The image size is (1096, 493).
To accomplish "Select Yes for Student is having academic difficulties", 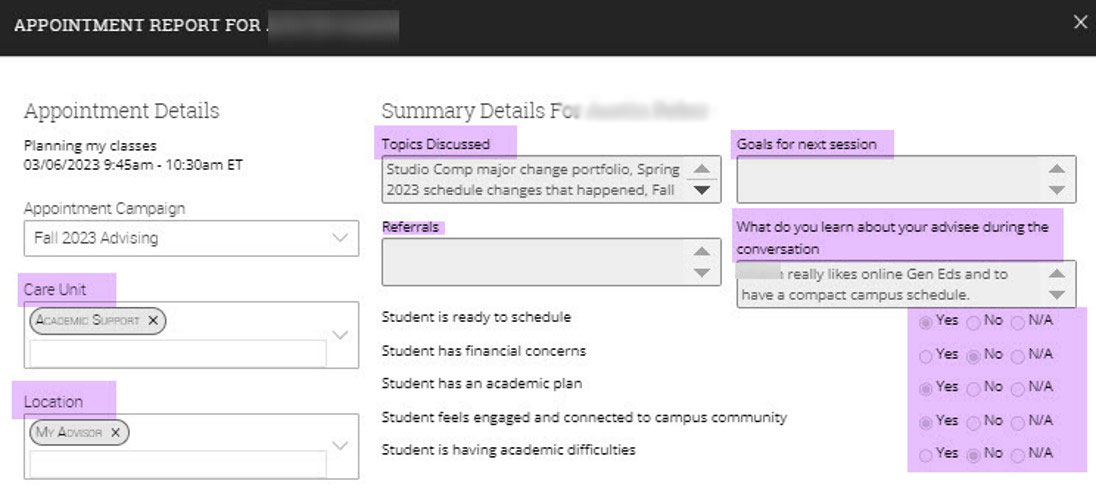I will [x=925, y=455].
